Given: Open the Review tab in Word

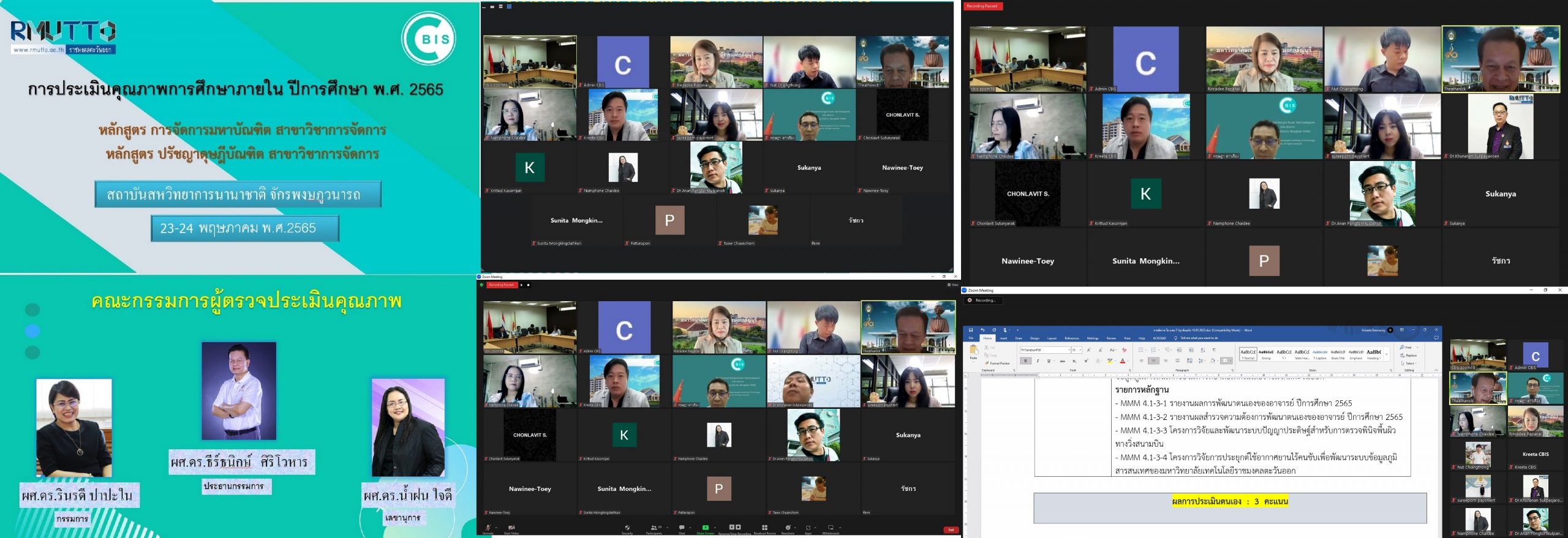Looking at the screenshot, I should [x=1111, y=338].
